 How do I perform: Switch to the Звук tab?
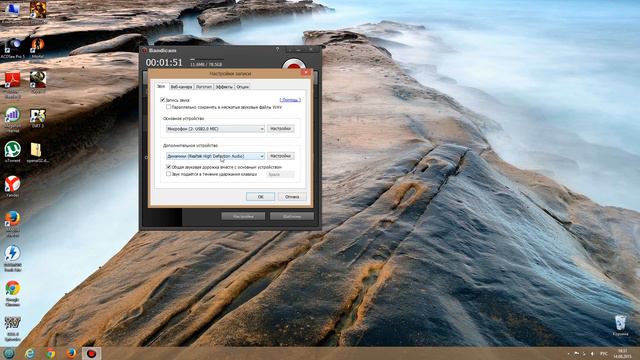coord(161,87)
